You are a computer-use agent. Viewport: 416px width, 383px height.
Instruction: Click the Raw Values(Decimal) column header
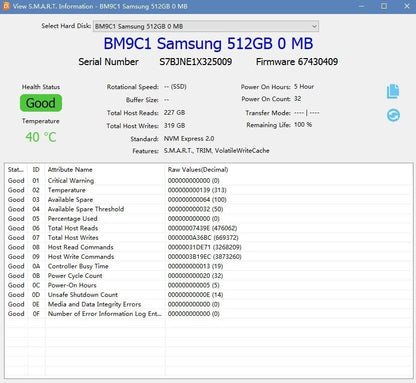coord(198,170)
